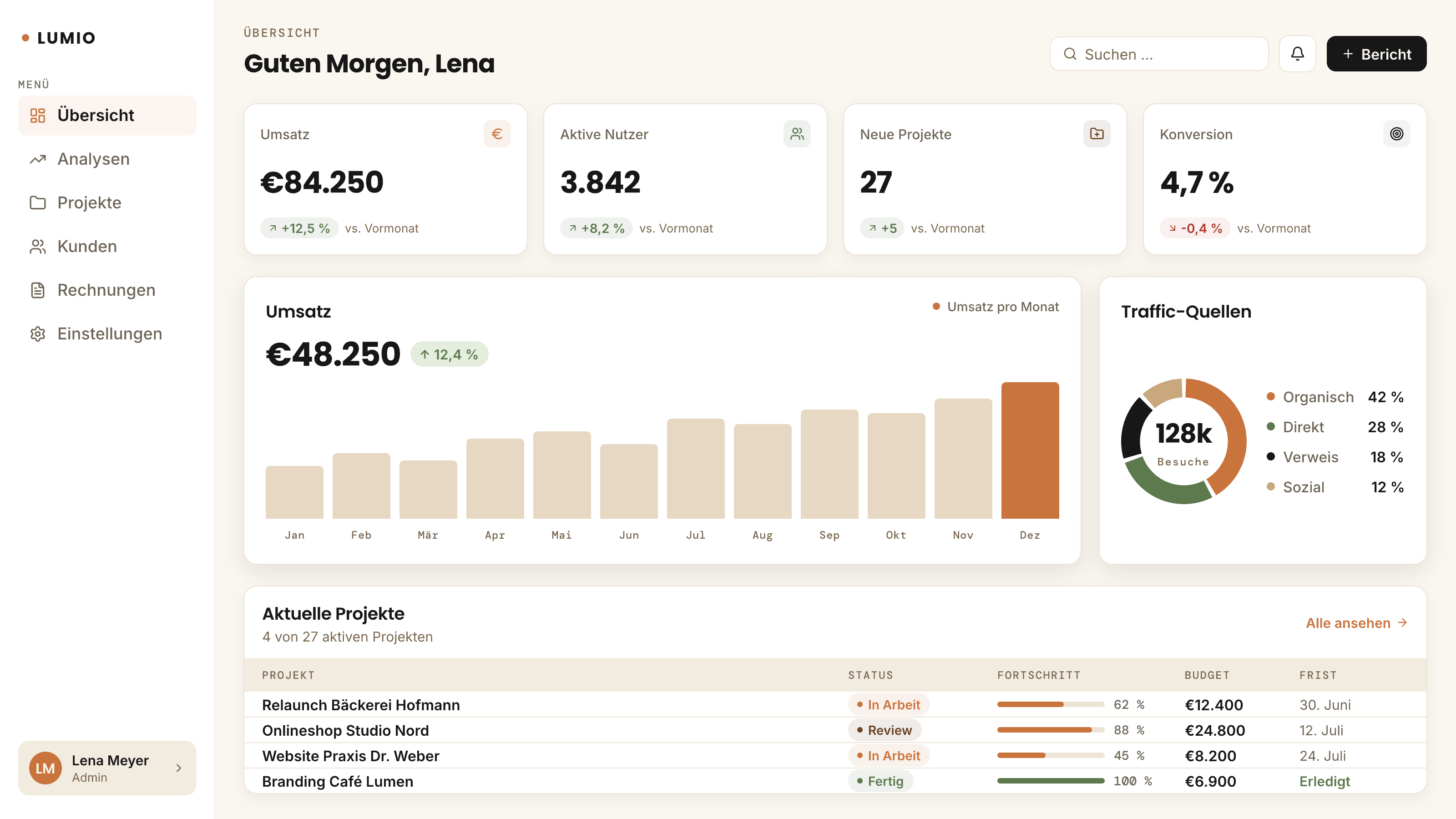Click the PROJEKT column header
The width and height of the screenshot is (1456, 819).
pyautogui.click(x=288, y=675)
